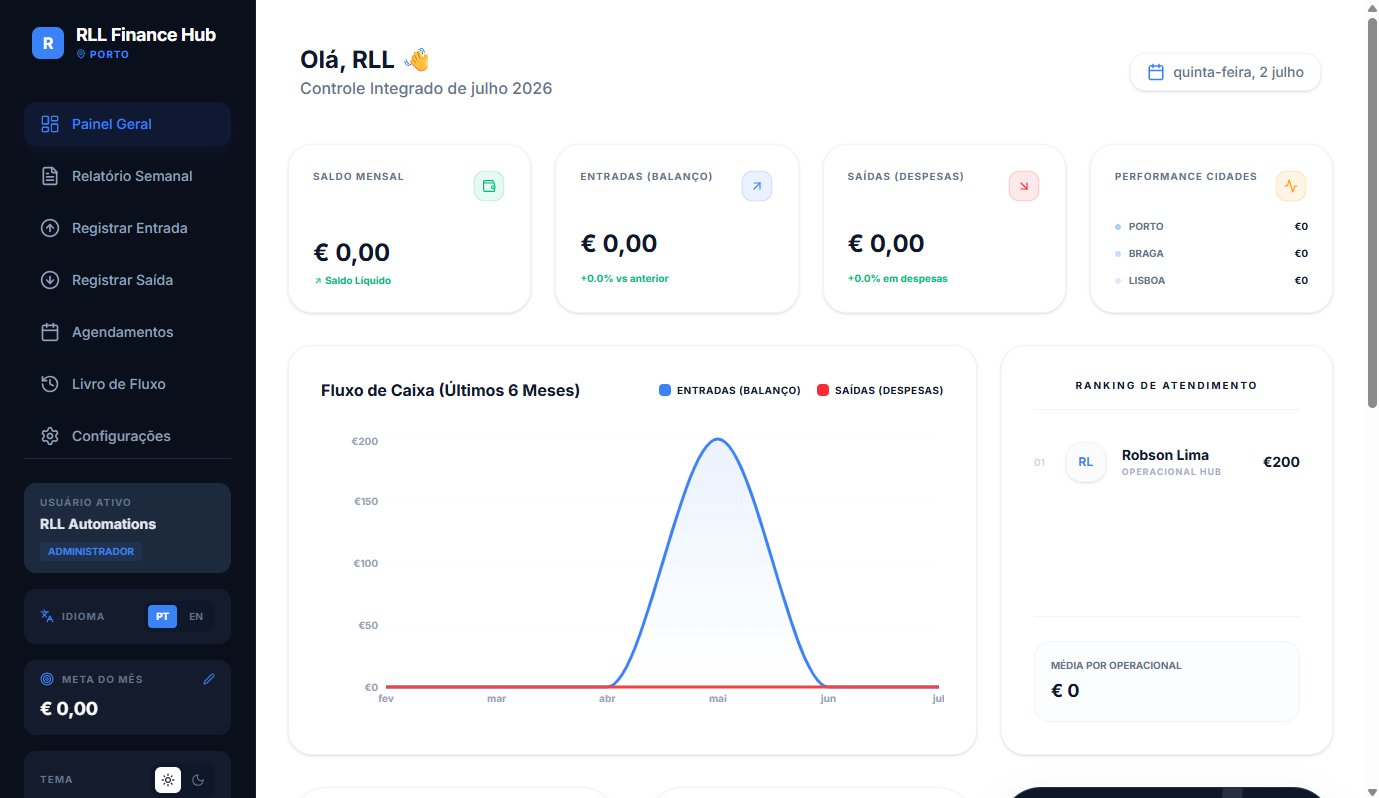Click the Média por Operacional box
Image resolution: width=1379 pixels, height=798 pixels.
tap(1166, 681)
